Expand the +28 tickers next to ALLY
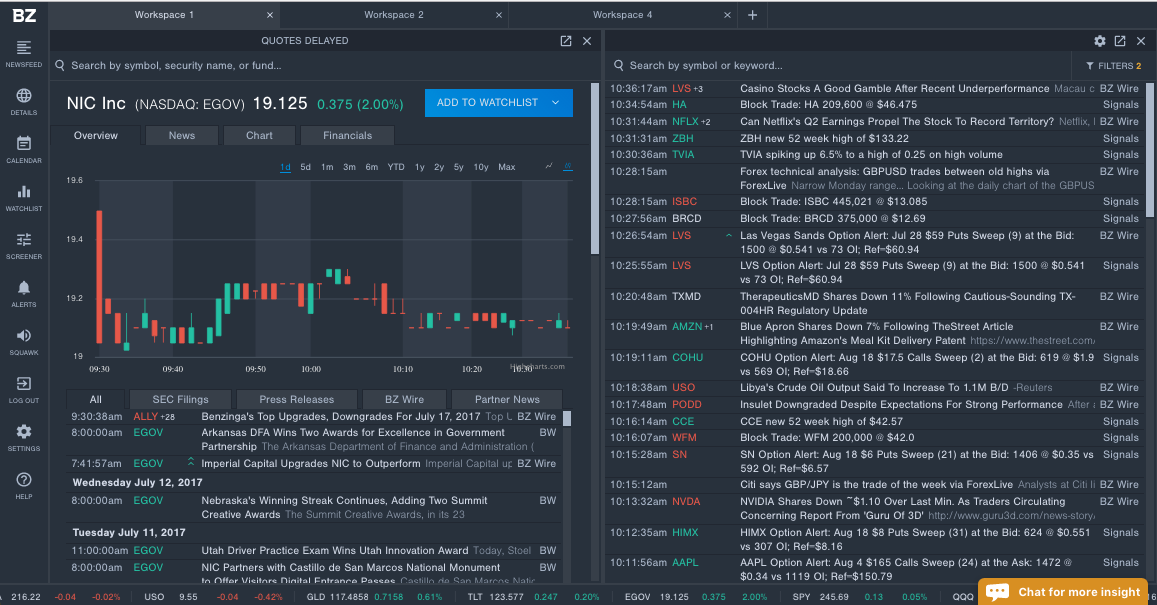This screenshot has width=1157, height=605. 167,417
